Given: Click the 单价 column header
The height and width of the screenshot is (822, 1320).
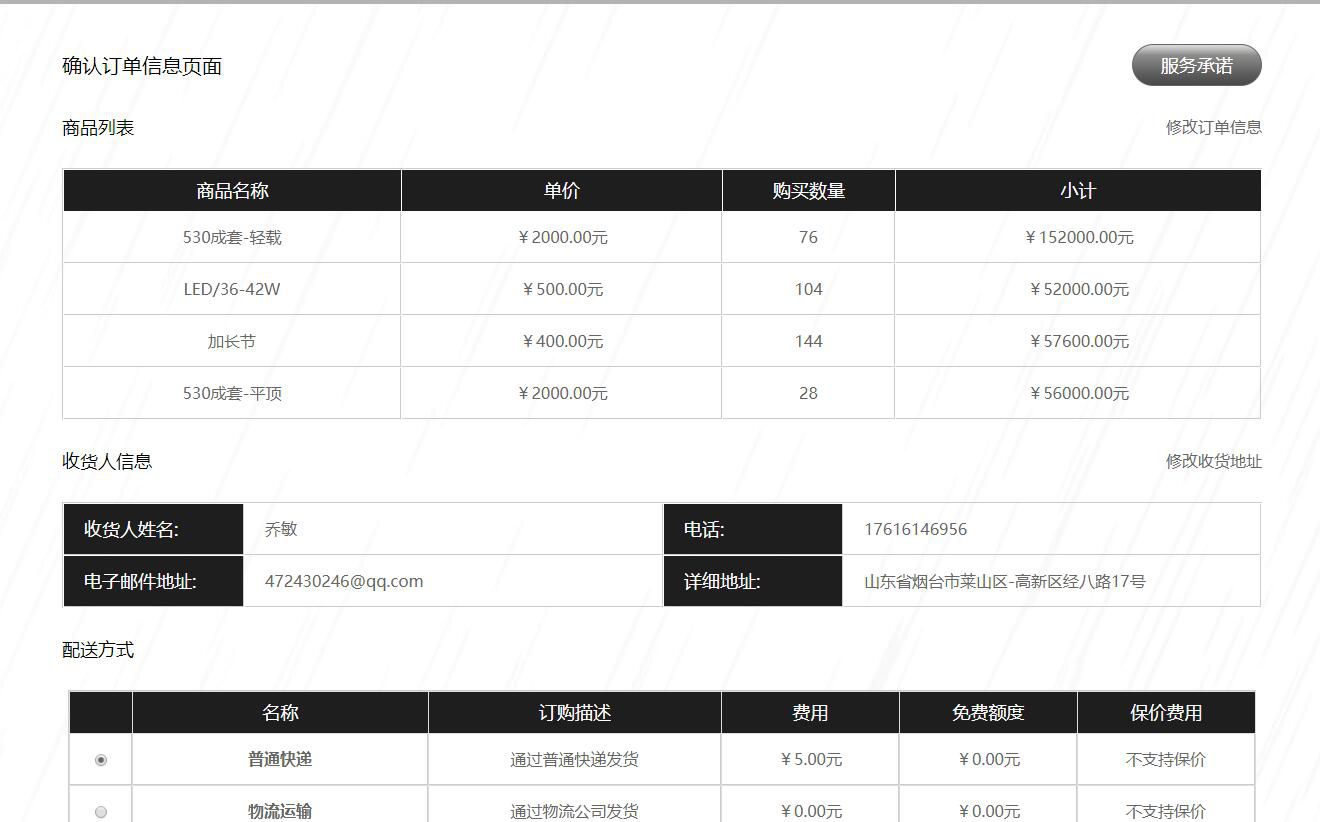Looking at the screenshot, I should 561,190.
